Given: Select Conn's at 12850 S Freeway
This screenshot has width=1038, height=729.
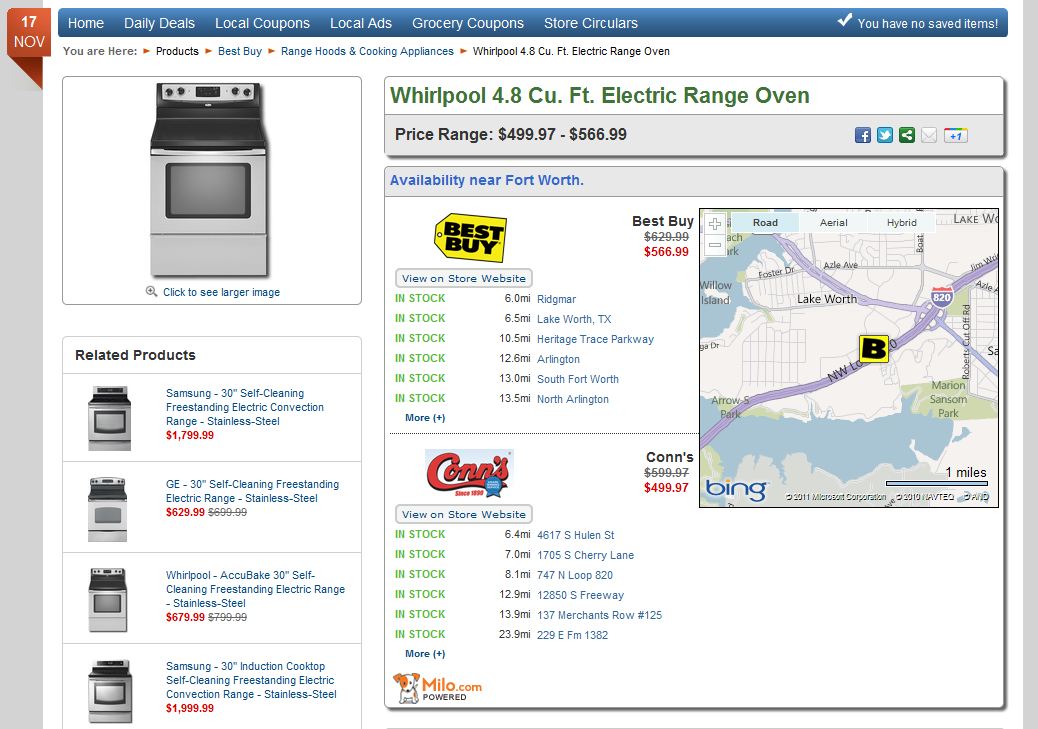Looking at the screenshot, I should pyautogui.click(x=581, y=595).
